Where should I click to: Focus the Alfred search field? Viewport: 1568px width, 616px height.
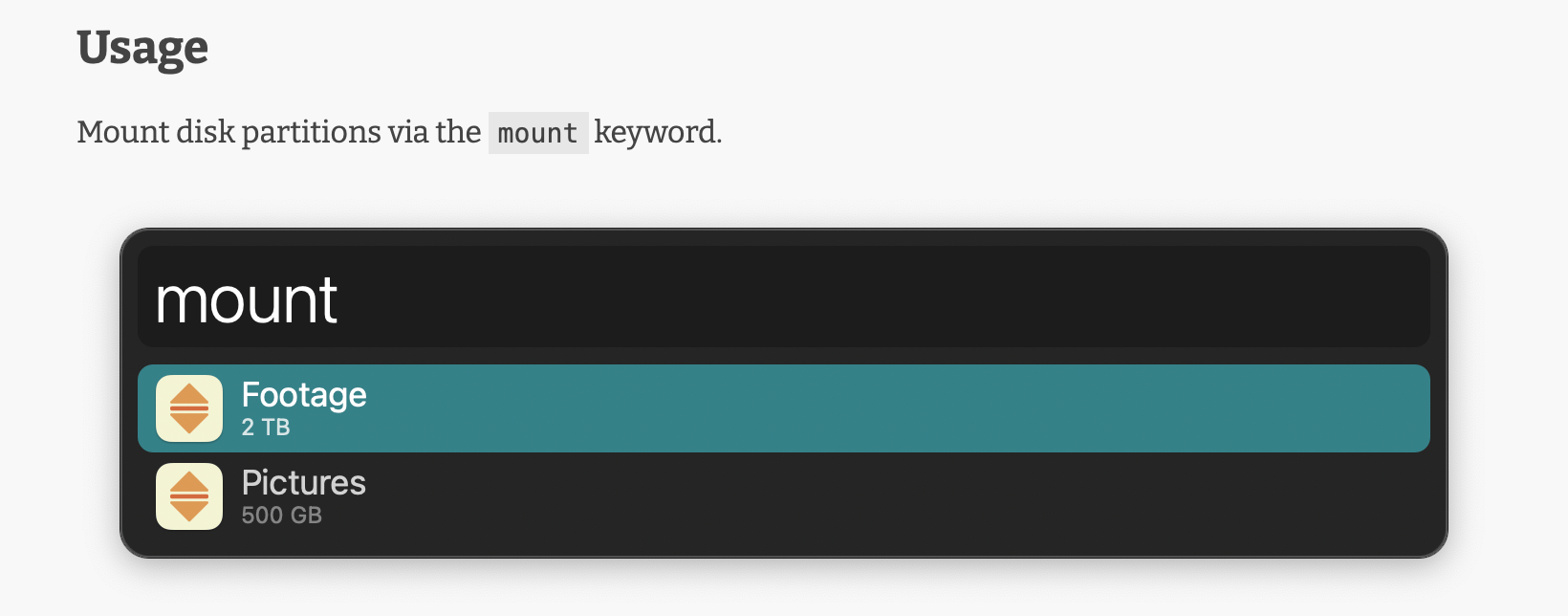coord(784,297)
